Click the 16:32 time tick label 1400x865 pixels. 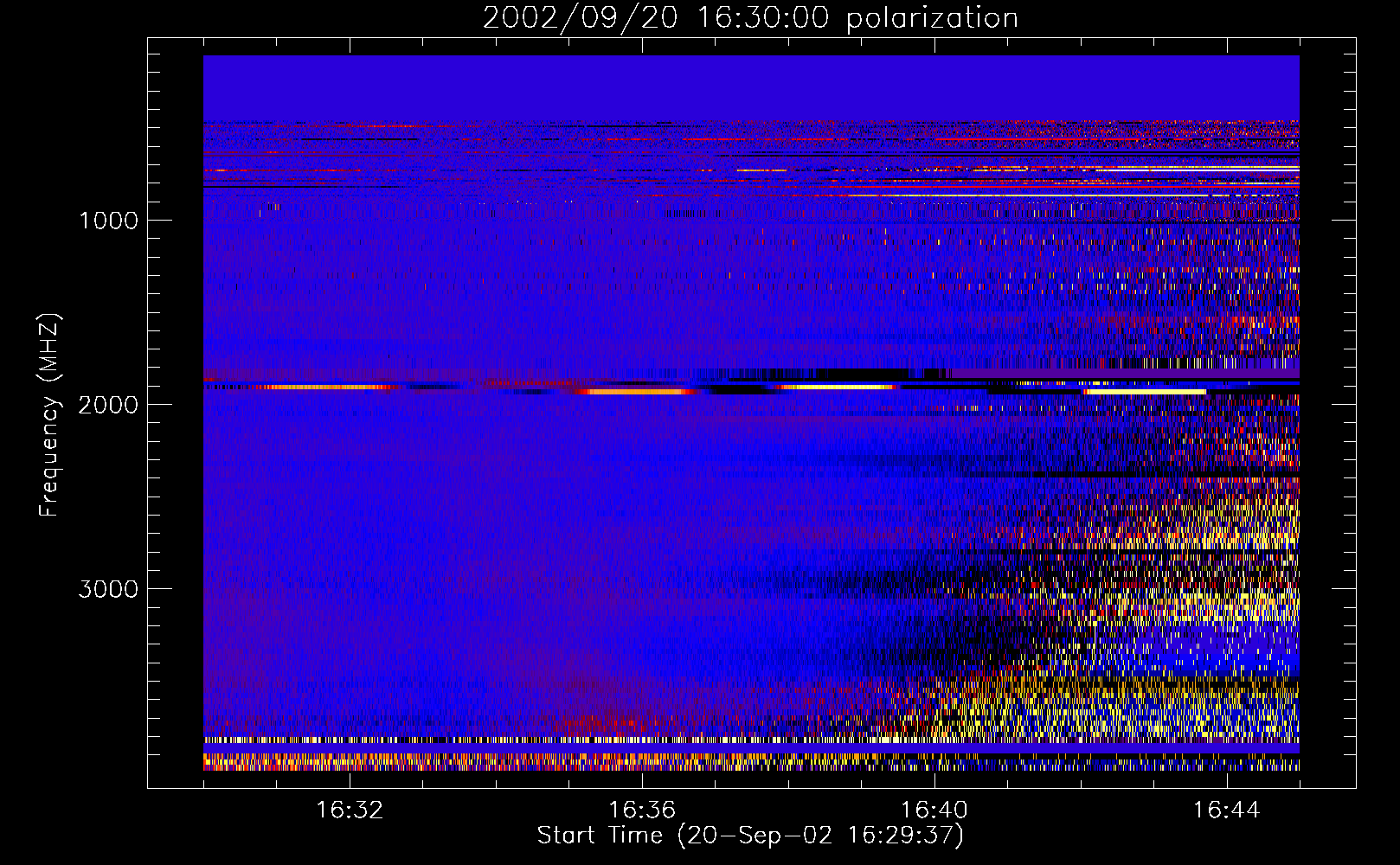[350, 811]
